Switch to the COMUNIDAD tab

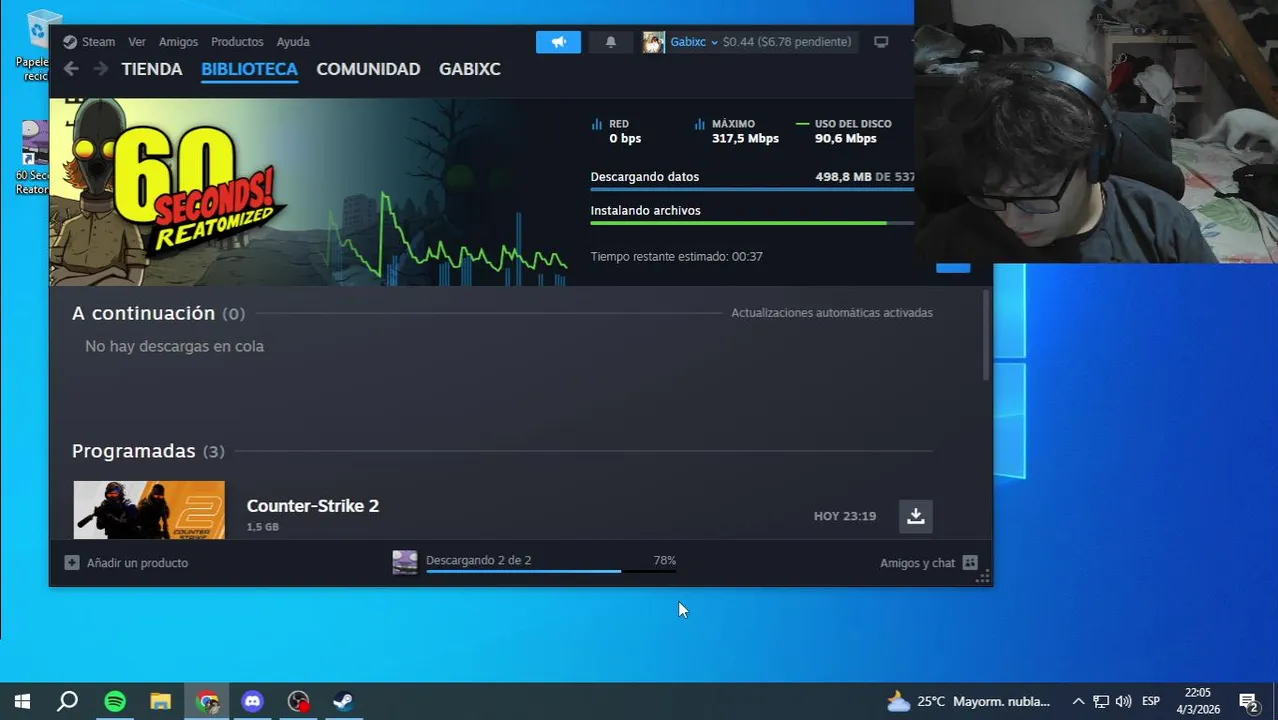(368, 69)
